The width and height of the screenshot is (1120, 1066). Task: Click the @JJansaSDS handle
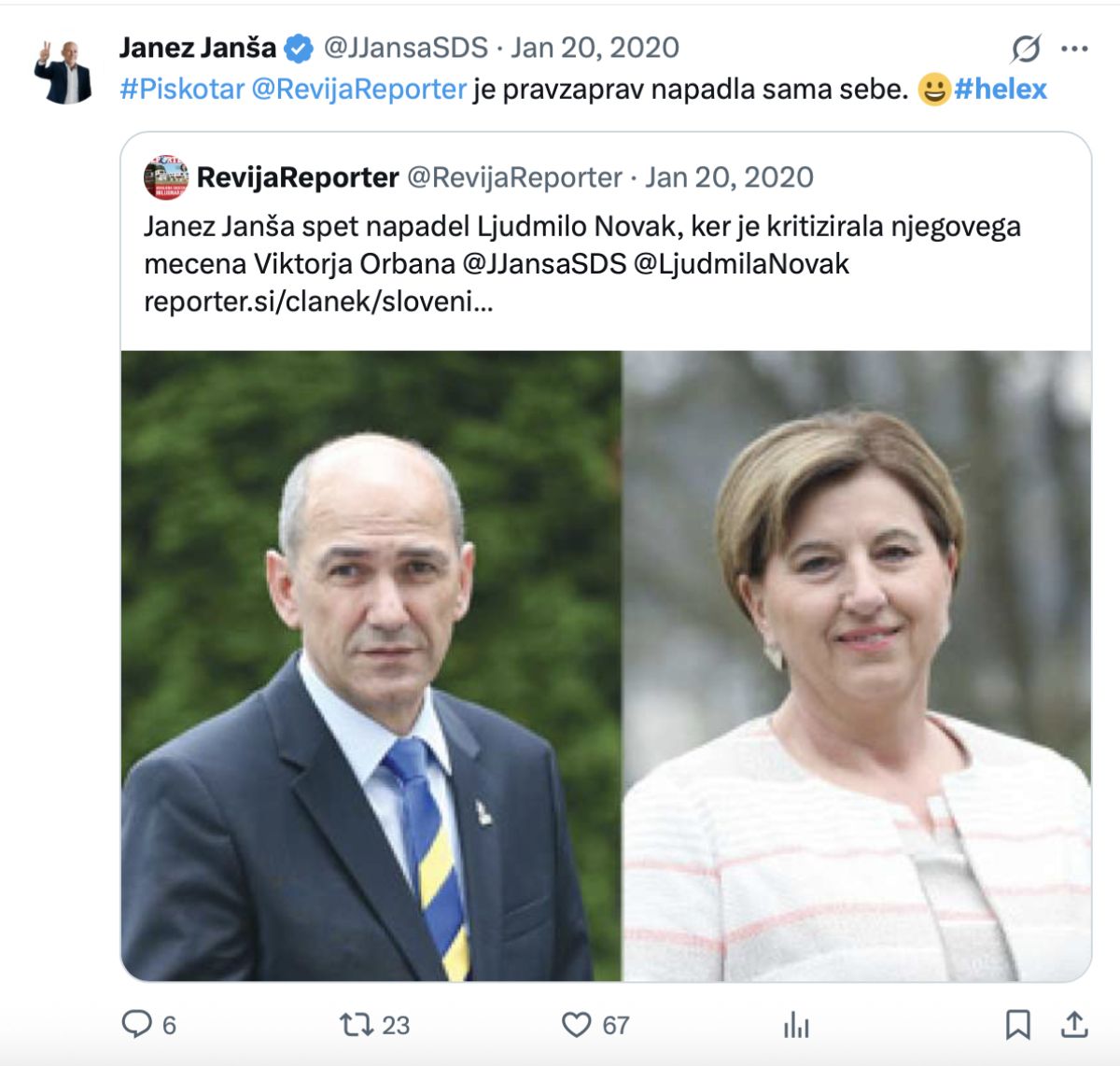click(406, 48)
